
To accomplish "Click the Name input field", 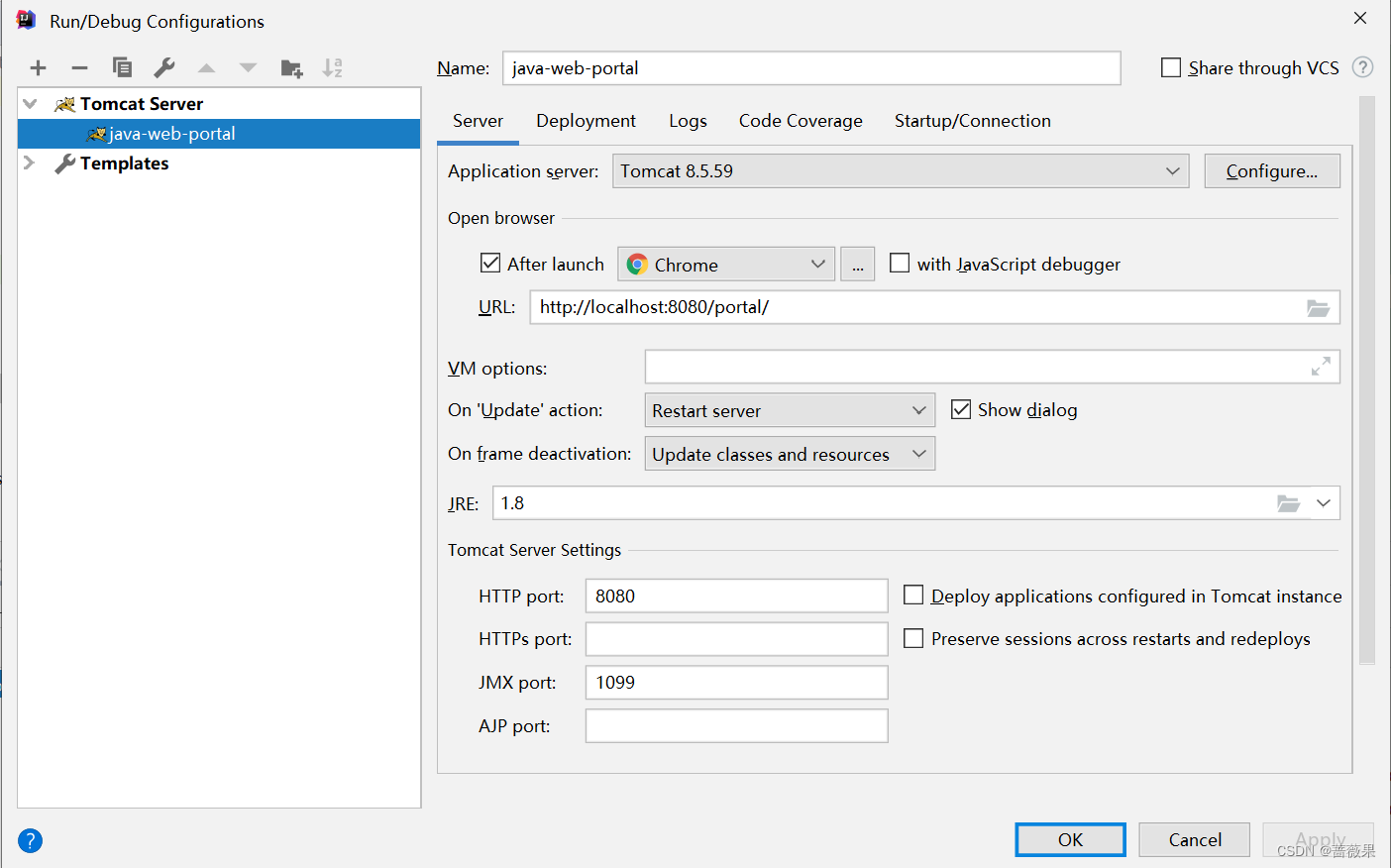I will [811, 68].
